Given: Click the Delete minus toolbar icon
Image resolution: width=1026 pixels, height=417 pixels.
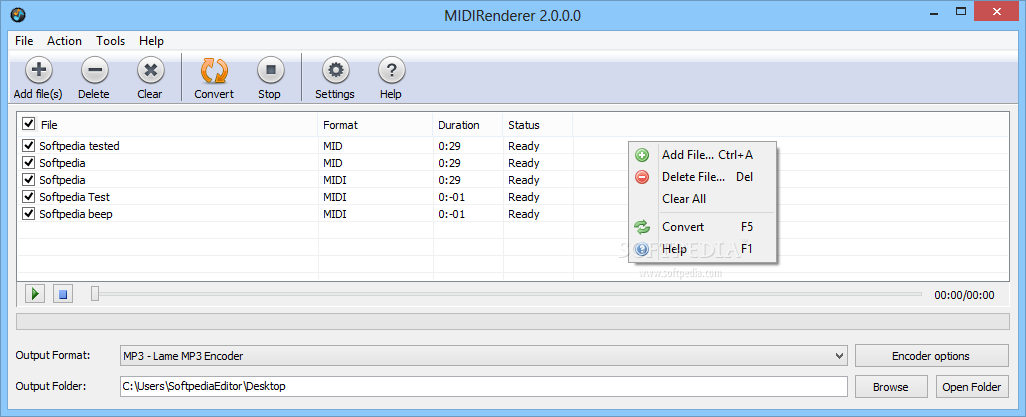Looking at the screenshot, I should coord(94,69).
